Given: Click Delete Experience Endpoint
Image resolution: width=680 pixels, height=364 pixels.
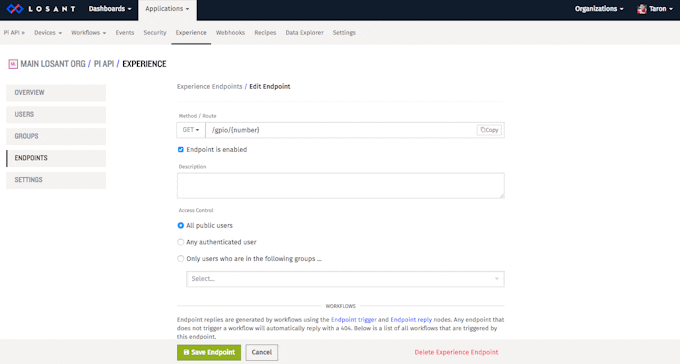Looking at the screenshot, I should point(456,352).
